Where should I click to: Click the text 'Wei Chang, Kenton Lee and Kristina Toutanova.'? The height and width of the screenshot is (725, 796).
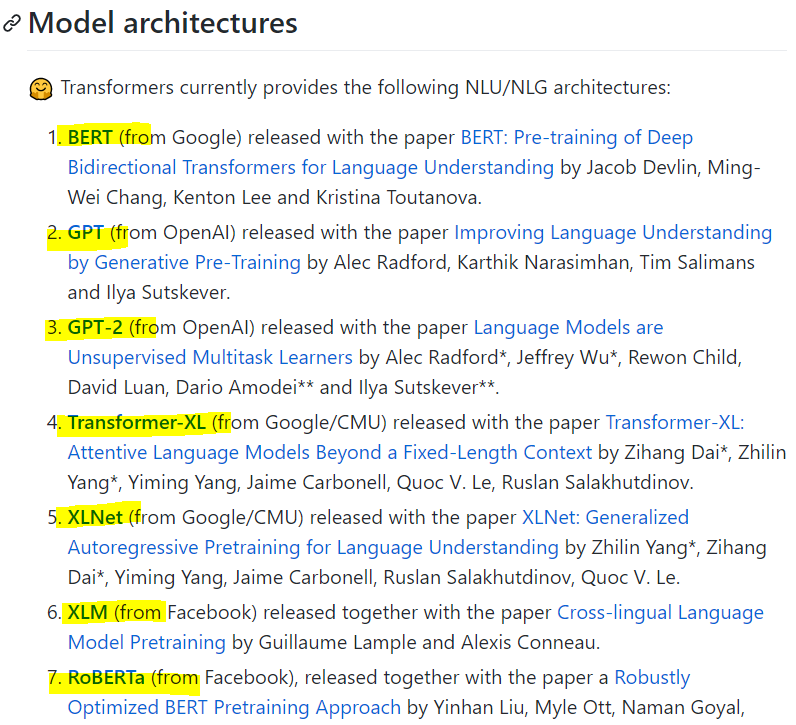(x=275, y=197)
